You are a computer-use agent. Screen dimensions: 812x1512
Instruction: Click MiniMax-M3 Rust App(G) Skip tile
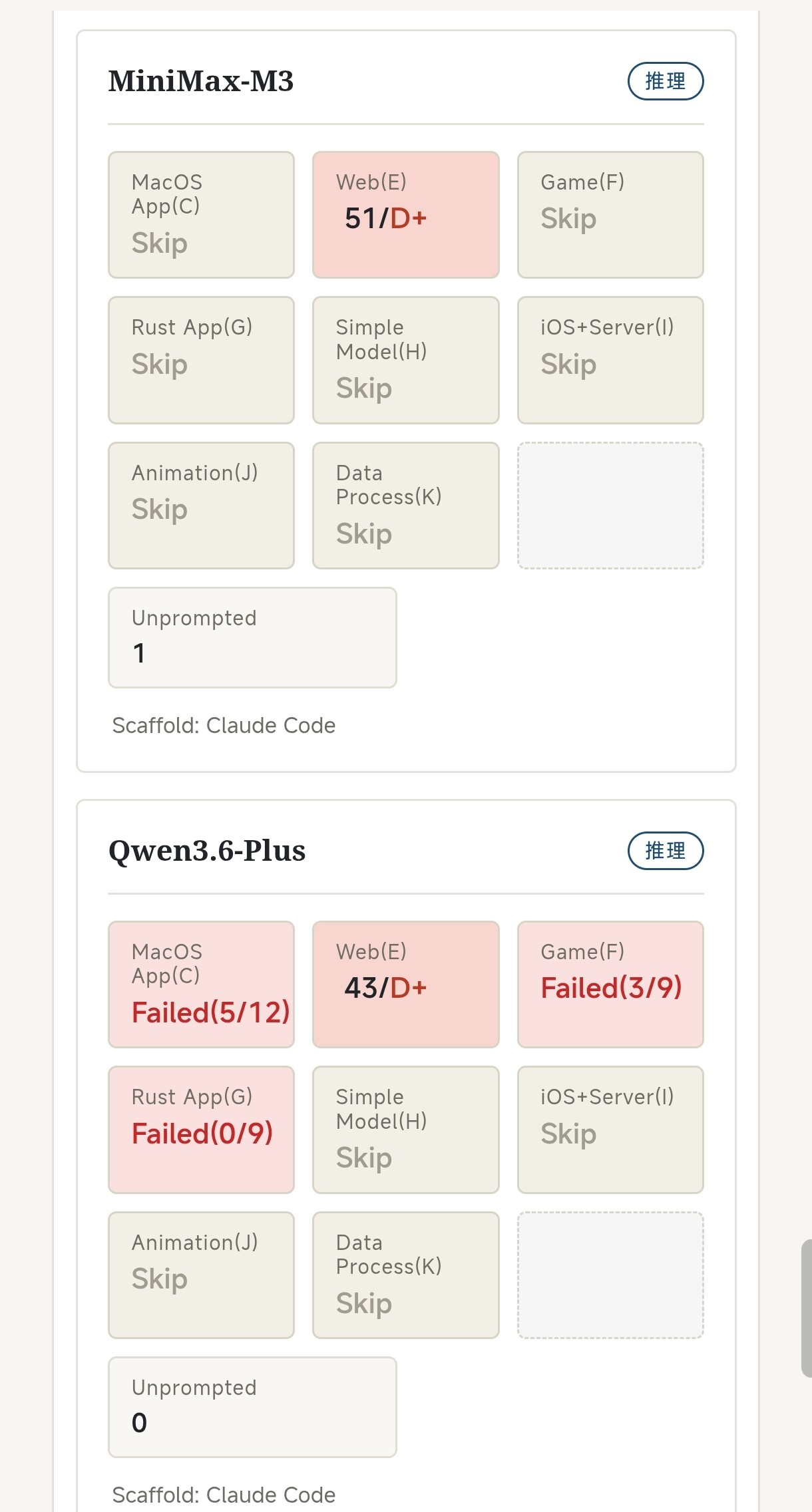pos(201,360)
